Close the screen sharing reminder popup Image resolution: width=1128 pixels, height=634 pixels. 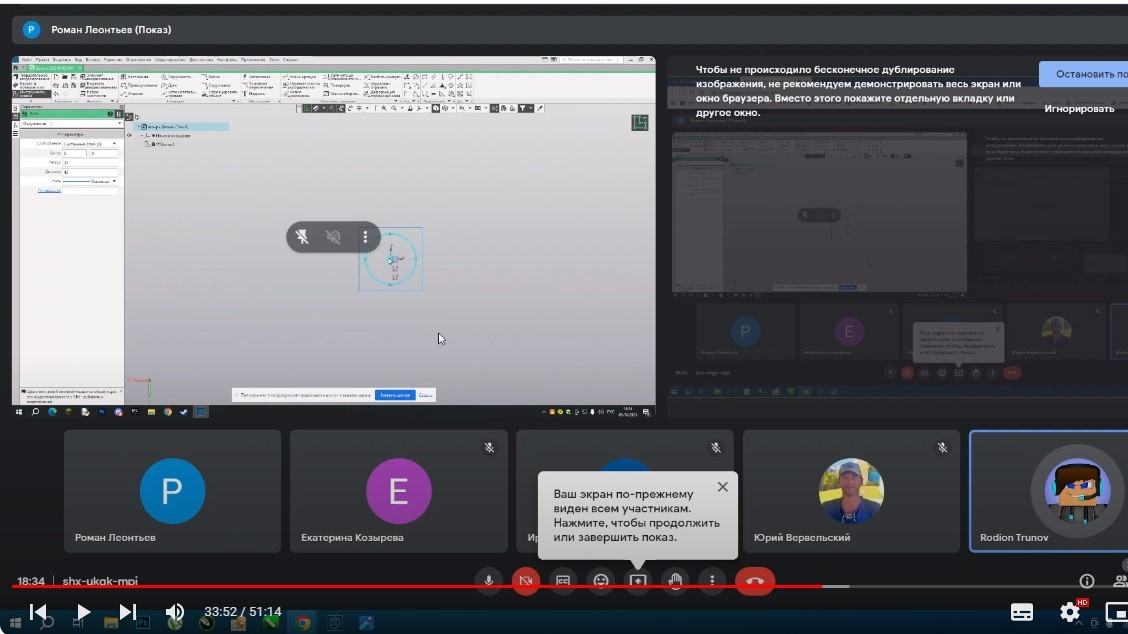click(x=722, y=487)
